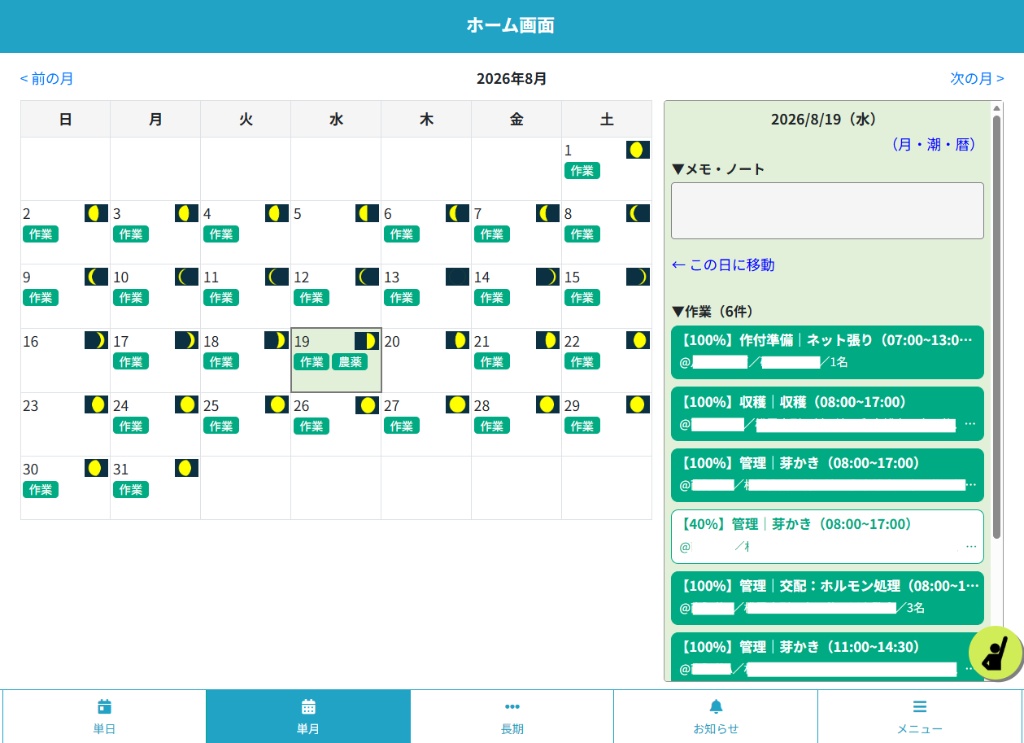
Task: Click the moon phase icon on August 13
Action: click(457, 277)
